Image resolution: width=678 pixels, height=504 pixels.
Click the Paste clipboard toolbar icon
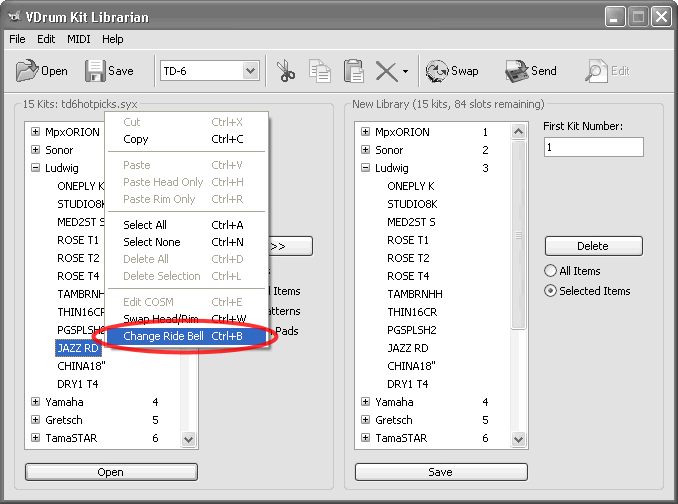pos(353,71)
